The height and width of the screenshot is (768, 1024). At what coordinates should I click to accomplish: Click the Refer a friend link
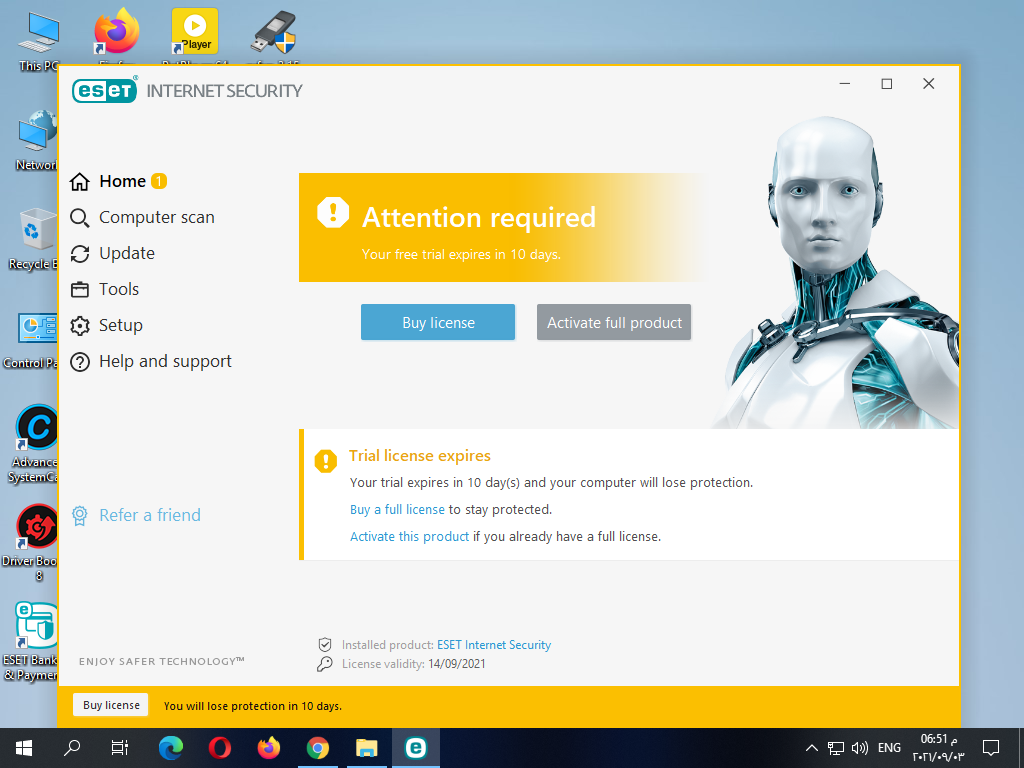[136, 515]
